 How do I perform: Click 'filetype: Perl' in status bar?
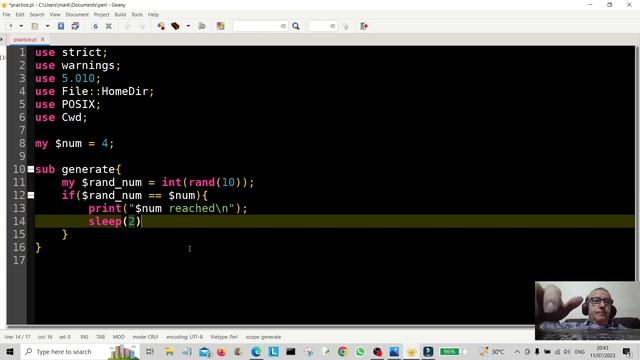click(x=224, y=337)
